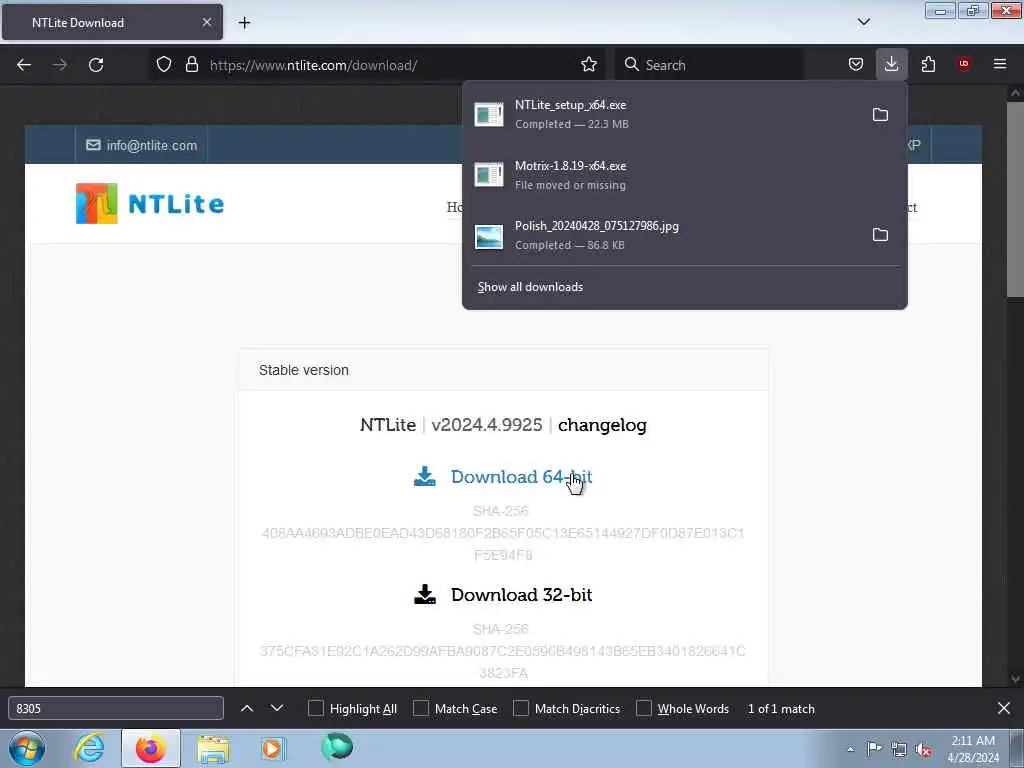Open Firefox hamburger application menu
This screenshot has height=768, width=1024.
tap(1000, 64)
